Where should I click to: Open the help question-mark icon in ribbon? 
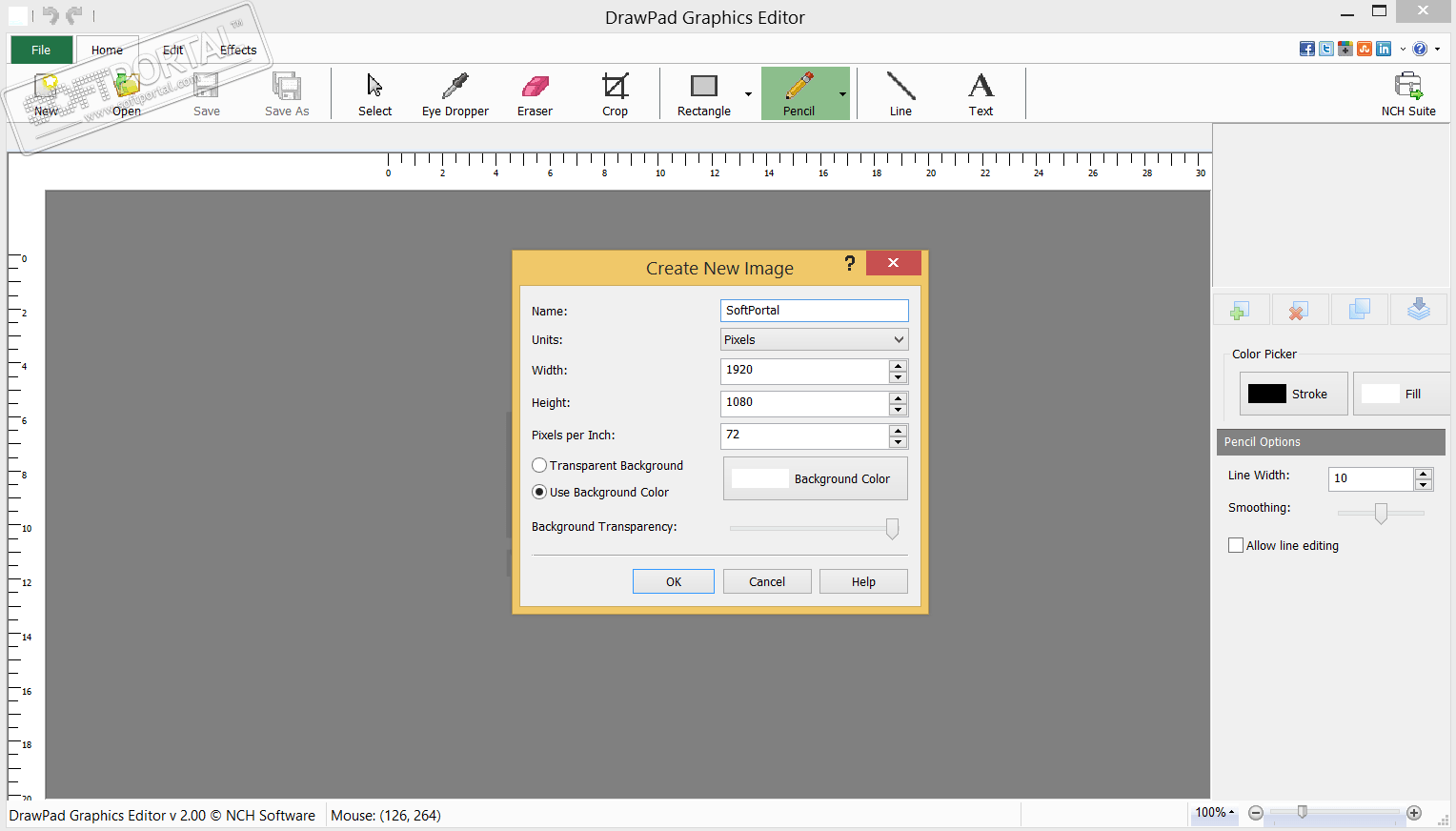[1420, 49]
